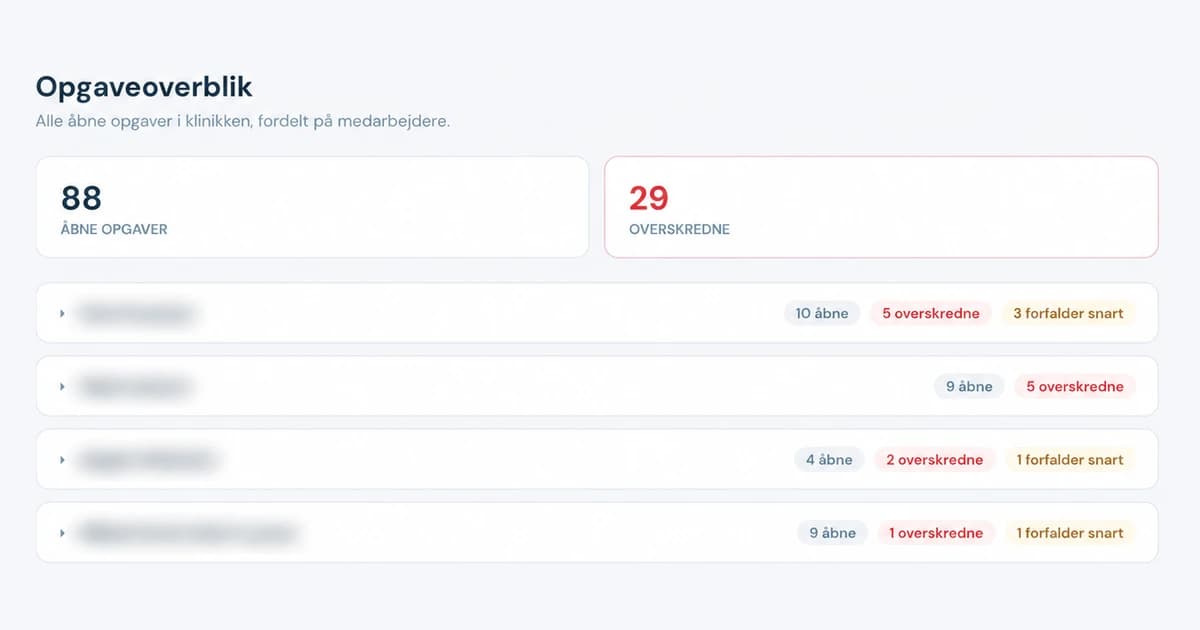Open the 29 Overskredne summary card
The width and height of the screenshot is (1200, 630).
881,207
